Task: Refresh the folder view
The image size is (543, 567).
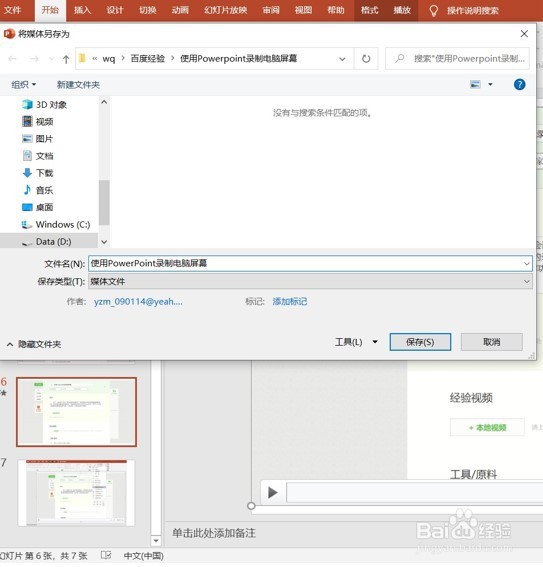Action: point(366,59)
